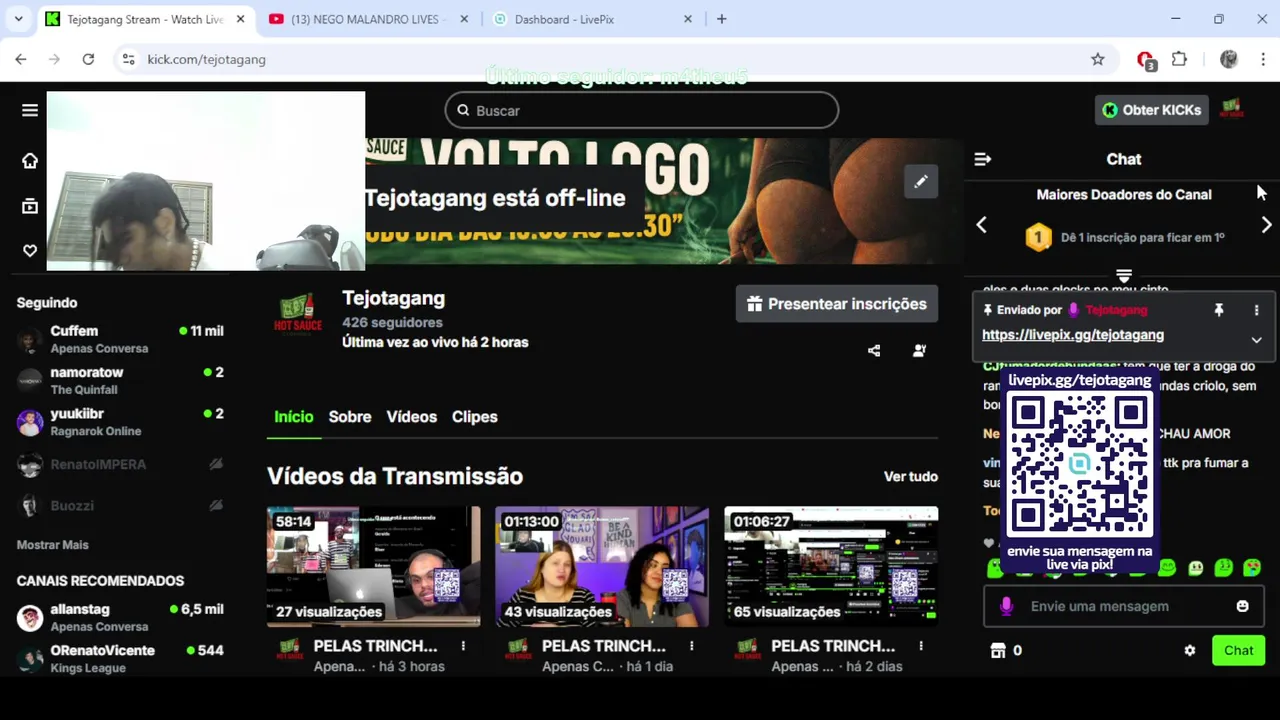This screenshot has width=1280, height=720.
Task: Open the Following heart icon
Action: [x=30, y=251]
